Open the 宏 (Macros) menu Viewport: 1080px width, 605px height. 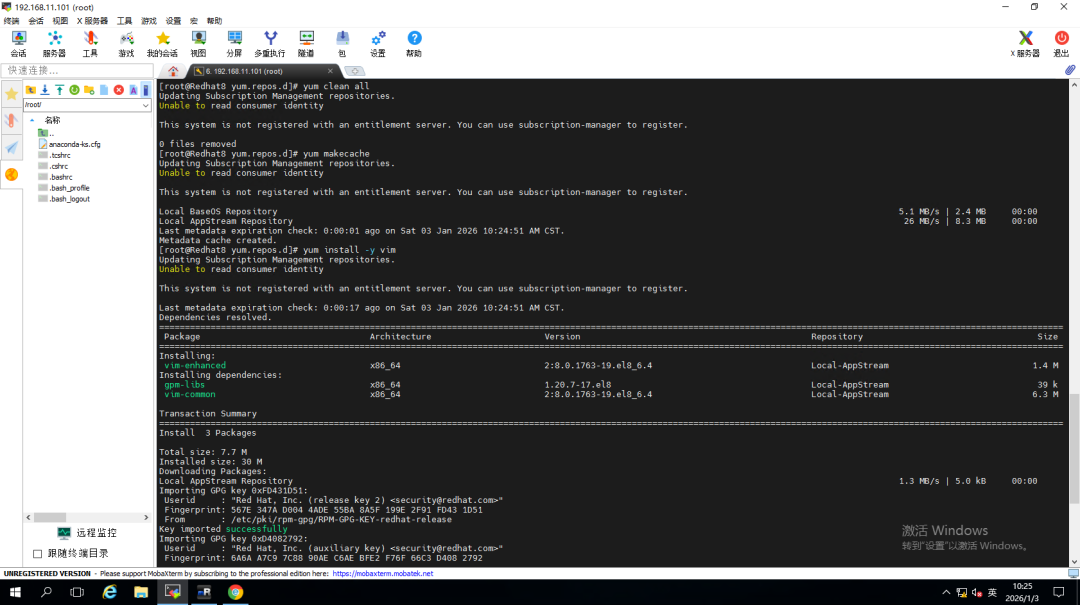coord(194,21)
